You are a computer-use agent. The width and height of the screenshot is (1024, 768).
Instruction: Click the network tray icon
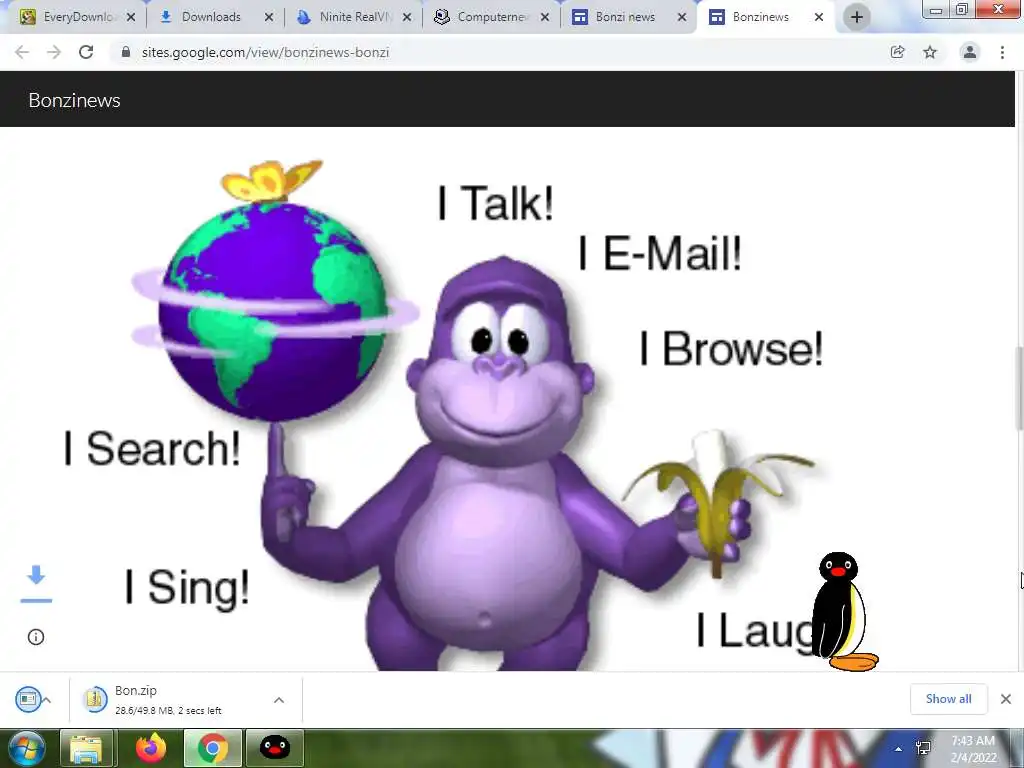(x=923, y=748)
